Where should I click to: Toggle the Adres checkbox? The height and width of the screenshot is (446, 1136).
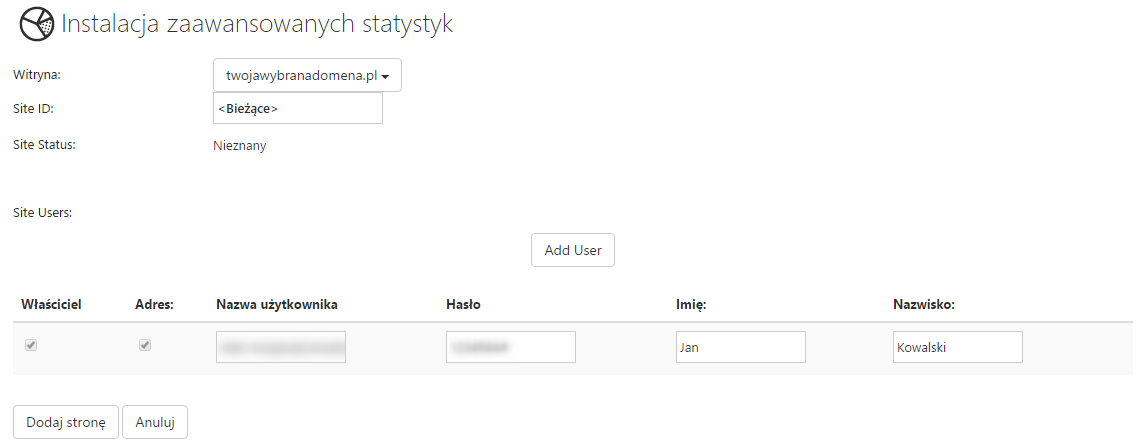pos(145,345)
